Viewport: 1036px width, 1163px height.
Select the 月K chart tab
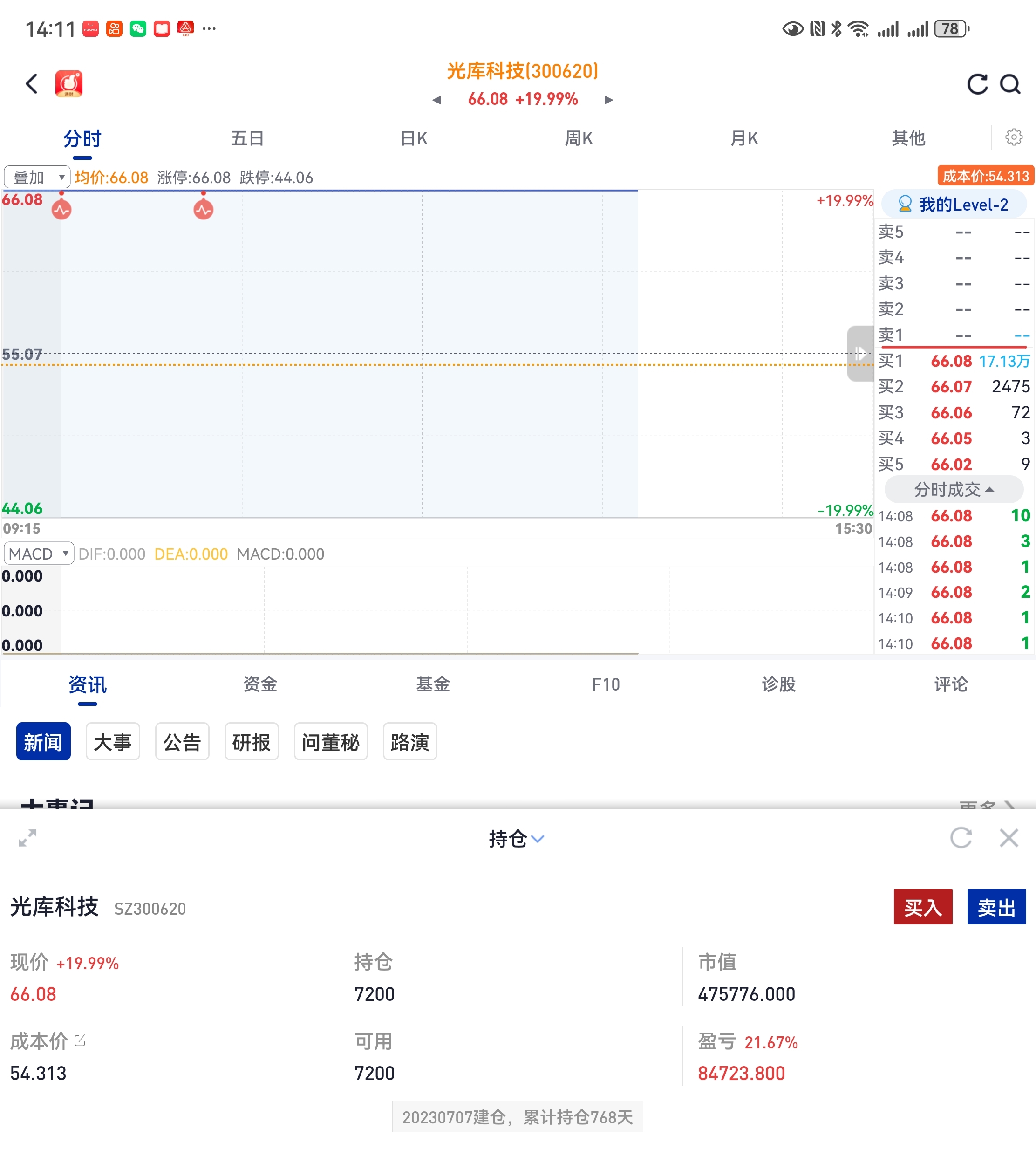744,138
